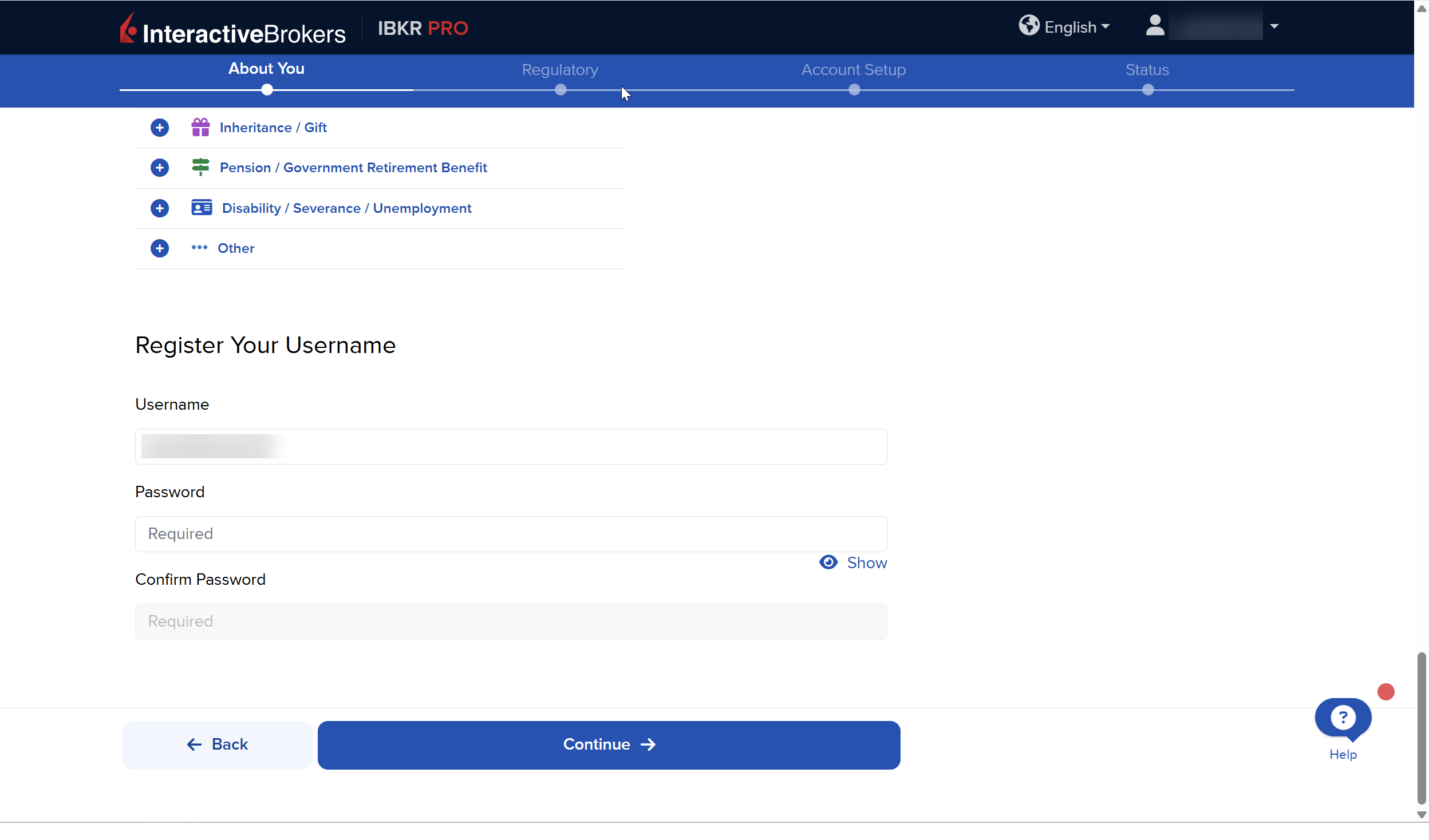Click the Back button

click(x=217, y=744)
